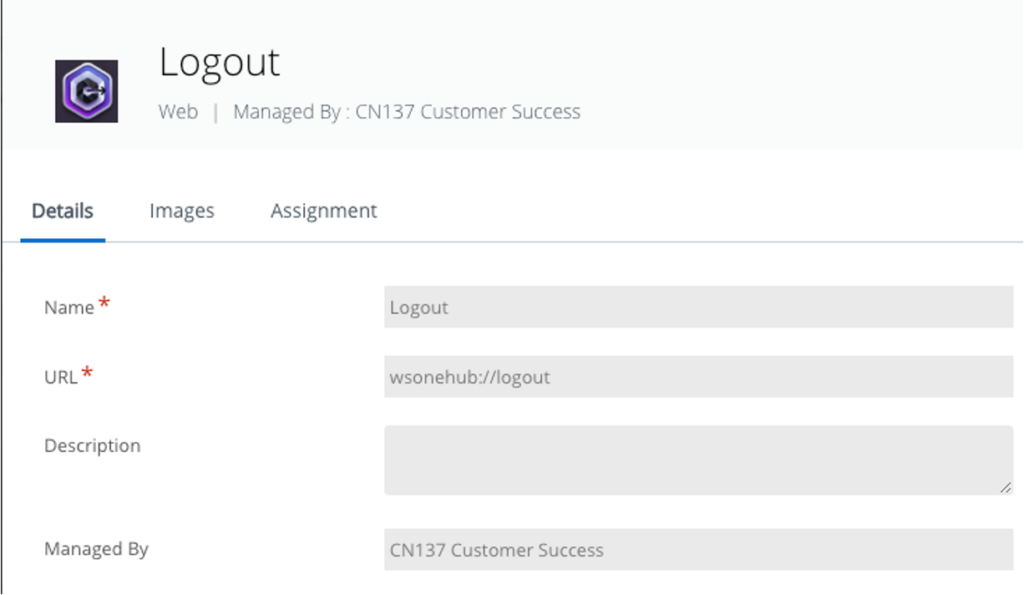Go to the Assignment tab

coord(323,211)
